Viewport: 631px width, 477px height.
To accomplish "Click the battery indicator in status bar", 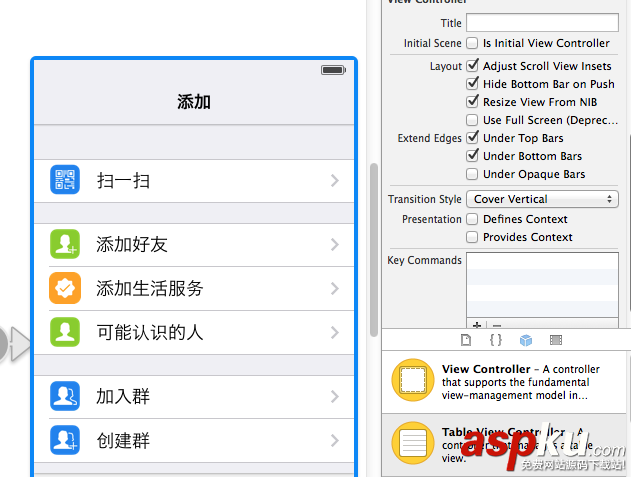I will 333,70.
